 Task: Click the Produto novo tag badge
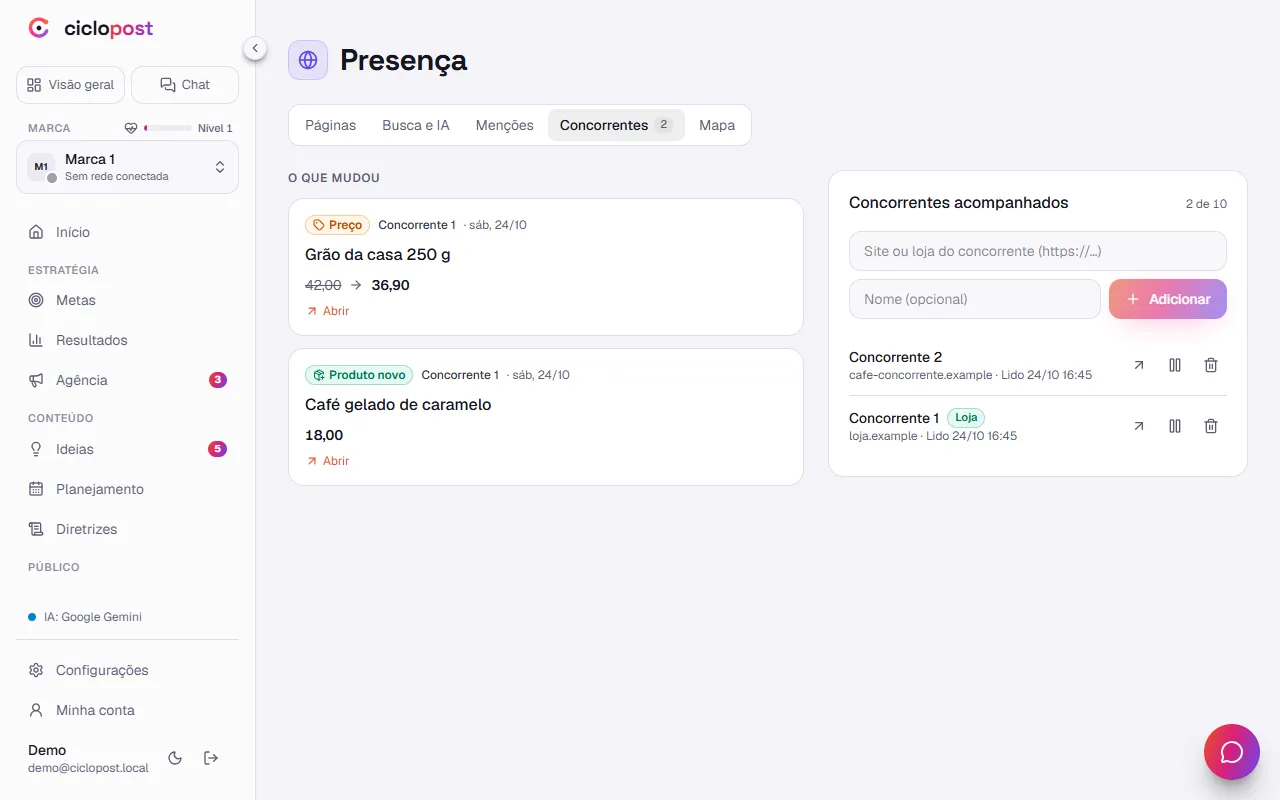(x=359, y=375)
